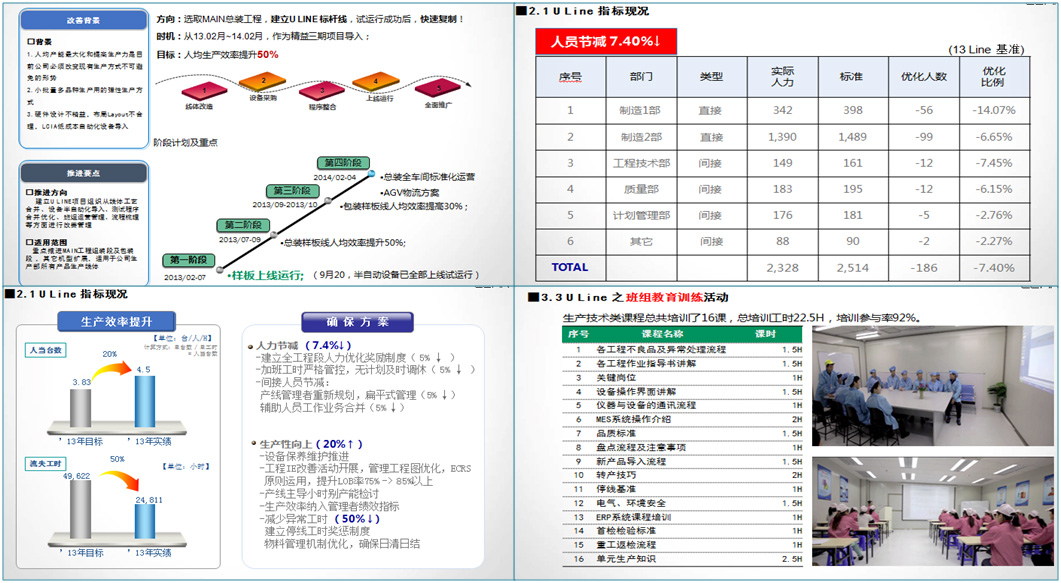Click the TOTAL row label
This screenshot has width=1061, height=583.
570,267
